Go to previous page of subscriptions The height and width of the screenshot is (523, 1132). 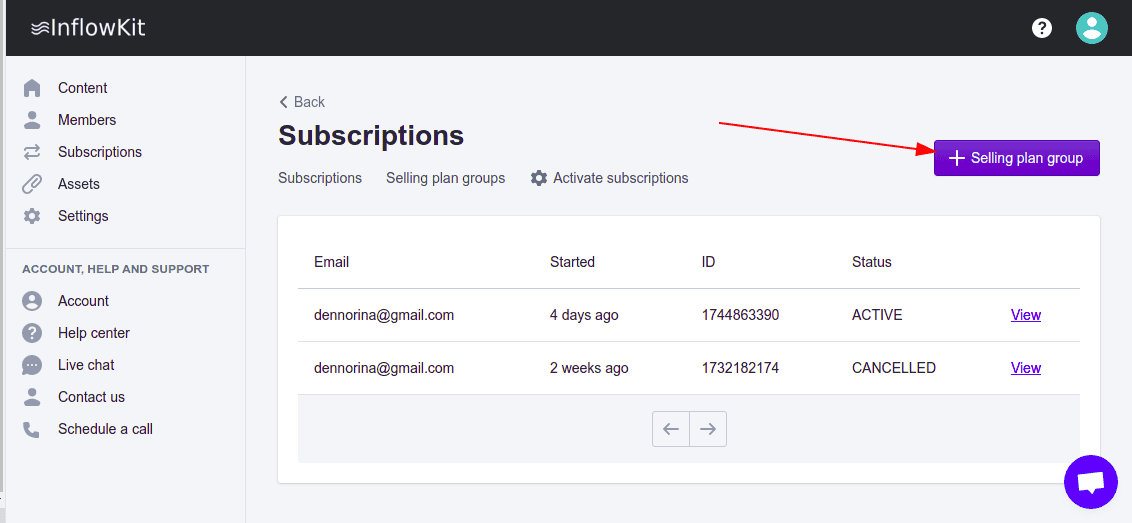[x=671, y=429]
